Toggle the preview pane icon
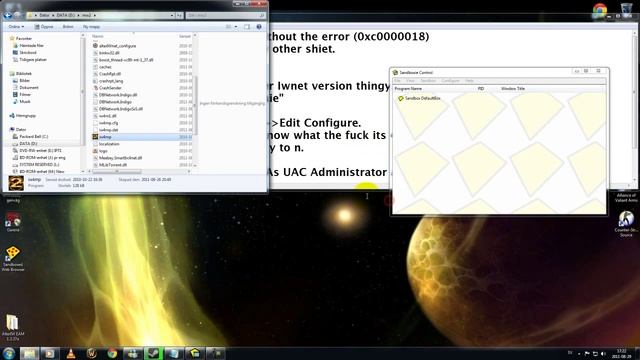 (x=247, y=27)
